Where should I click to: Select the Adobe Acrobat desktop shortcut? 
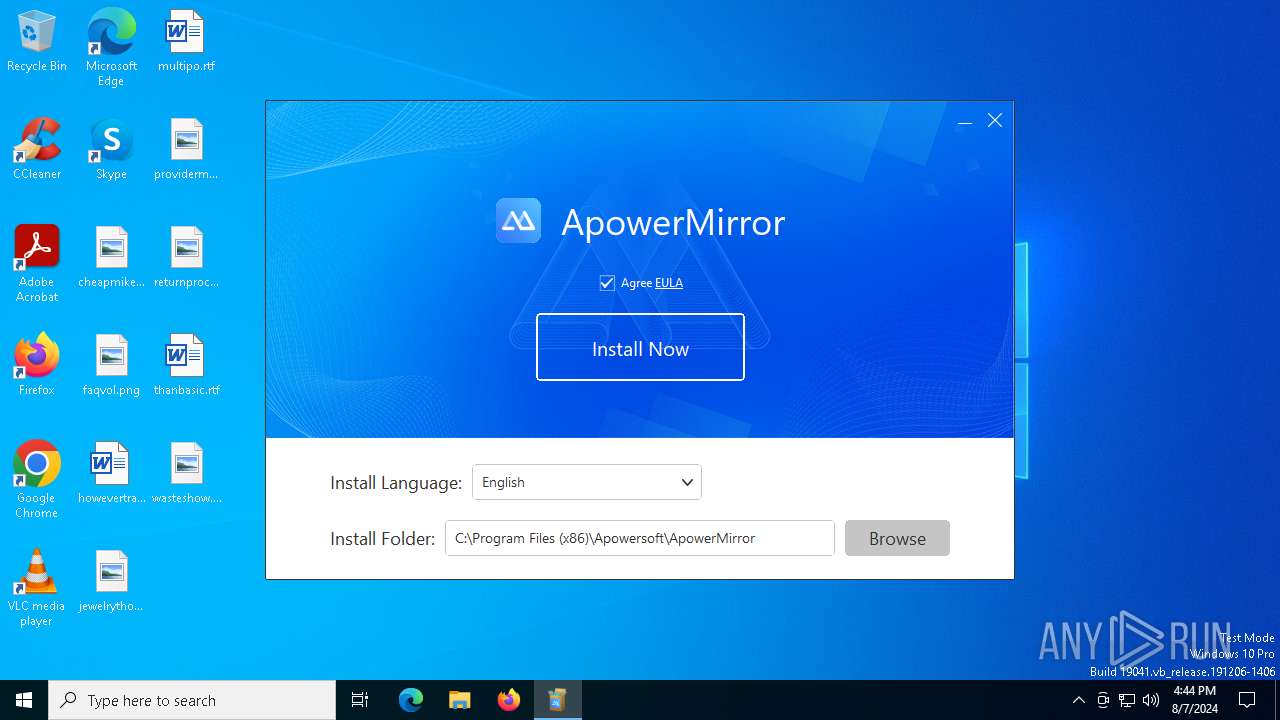tap(37, 264)
